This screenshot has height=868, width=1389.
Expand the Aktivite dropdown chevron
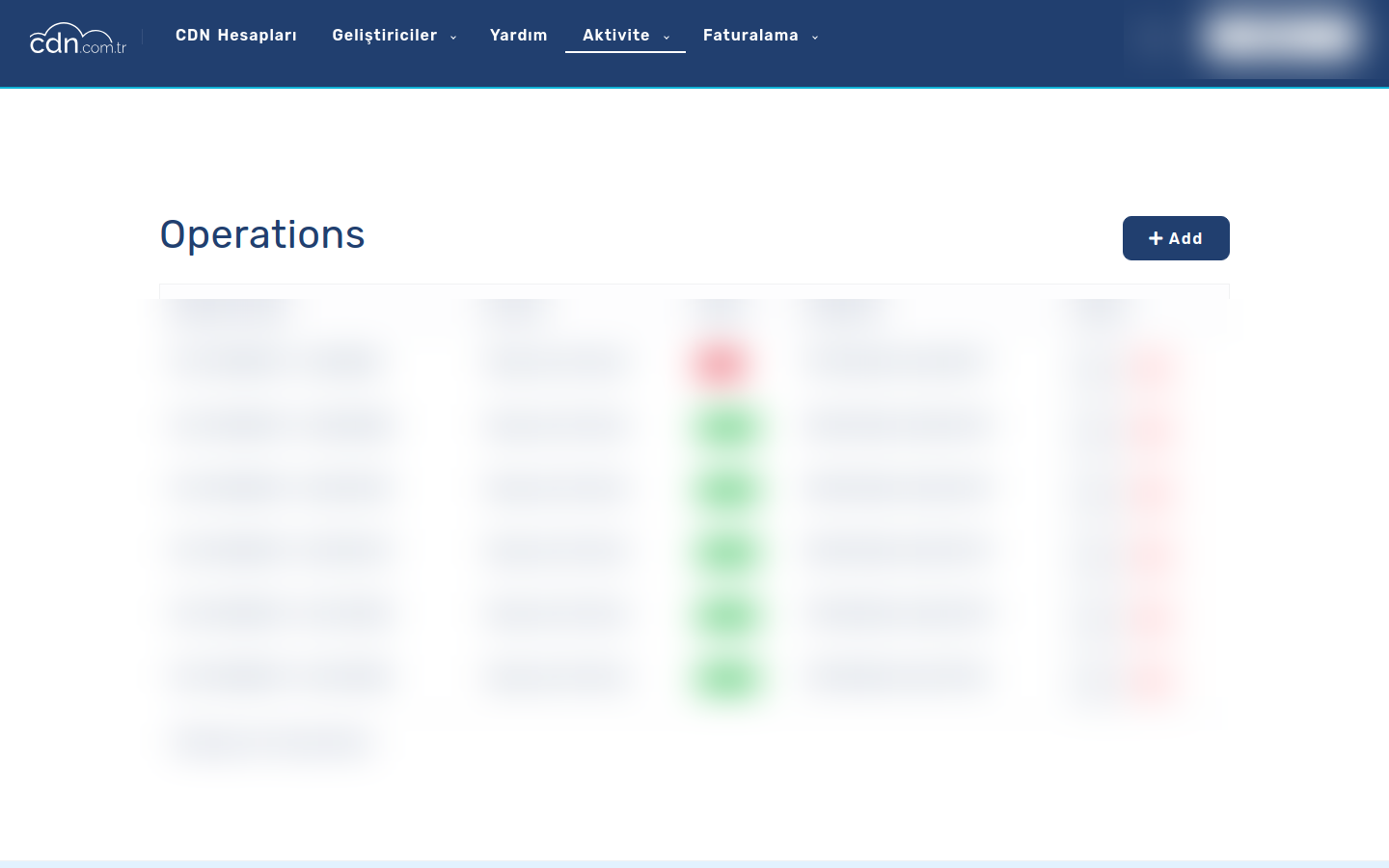pyautogui.click(x=667, y=38)
